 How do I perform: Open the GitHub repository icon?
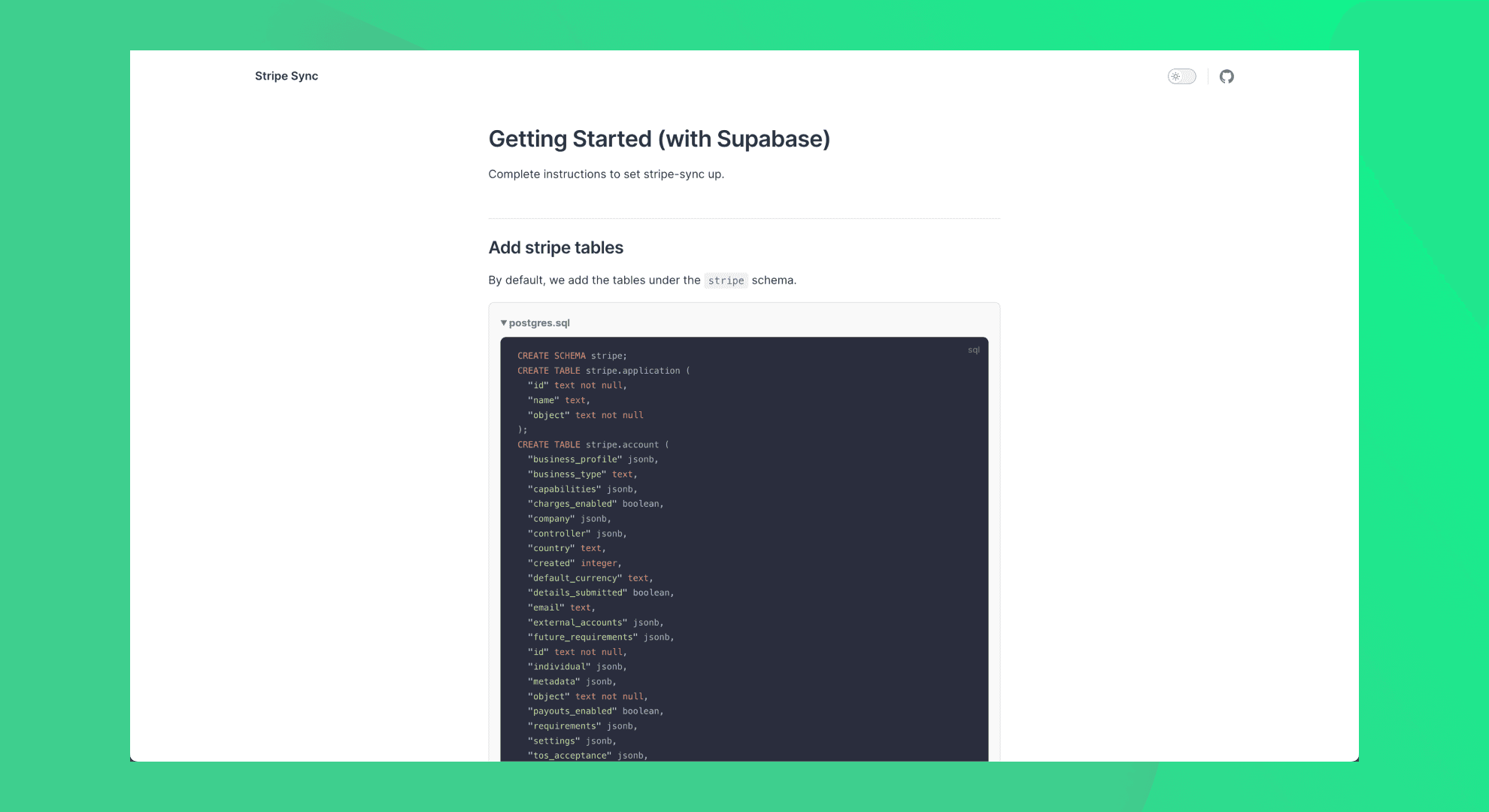click(1227, 76)
